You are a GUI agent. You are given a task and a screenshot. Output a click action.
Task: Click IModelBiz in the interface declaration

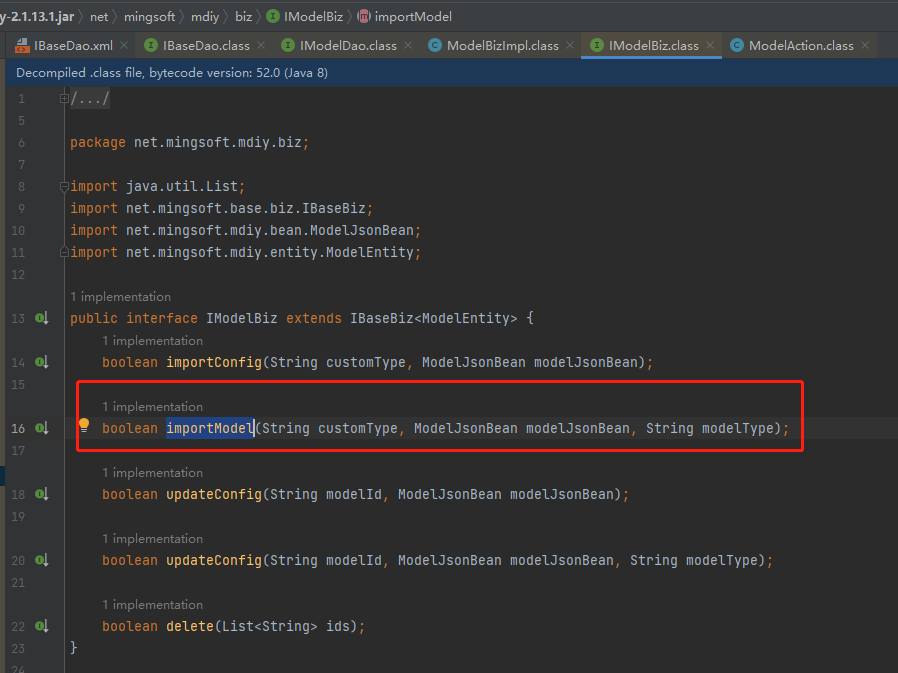(242, 318)
